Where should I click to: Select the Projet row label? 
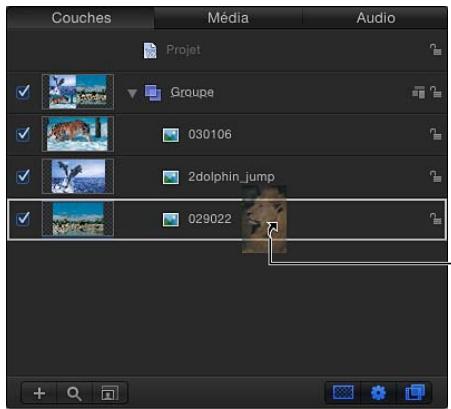[183, 50]
